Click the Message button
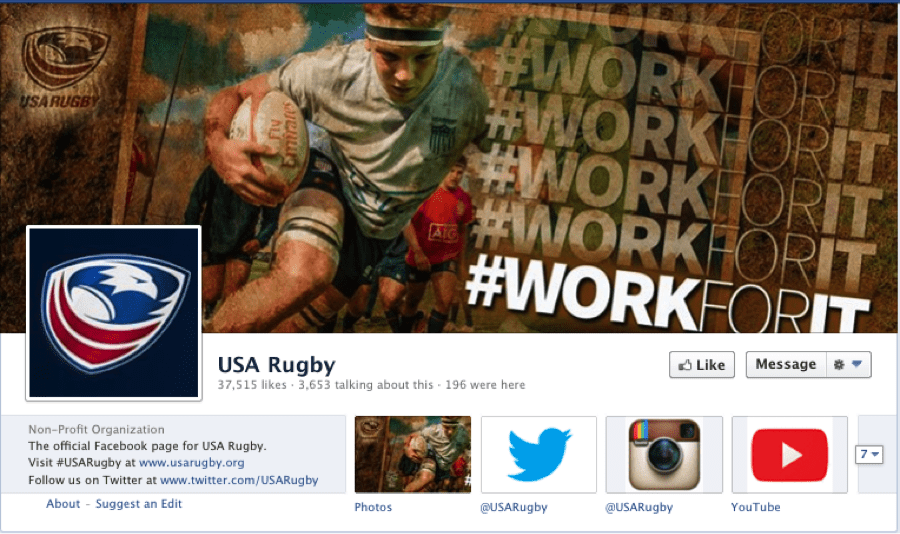Viewport: 900px width, 534px height. (786, 365)
